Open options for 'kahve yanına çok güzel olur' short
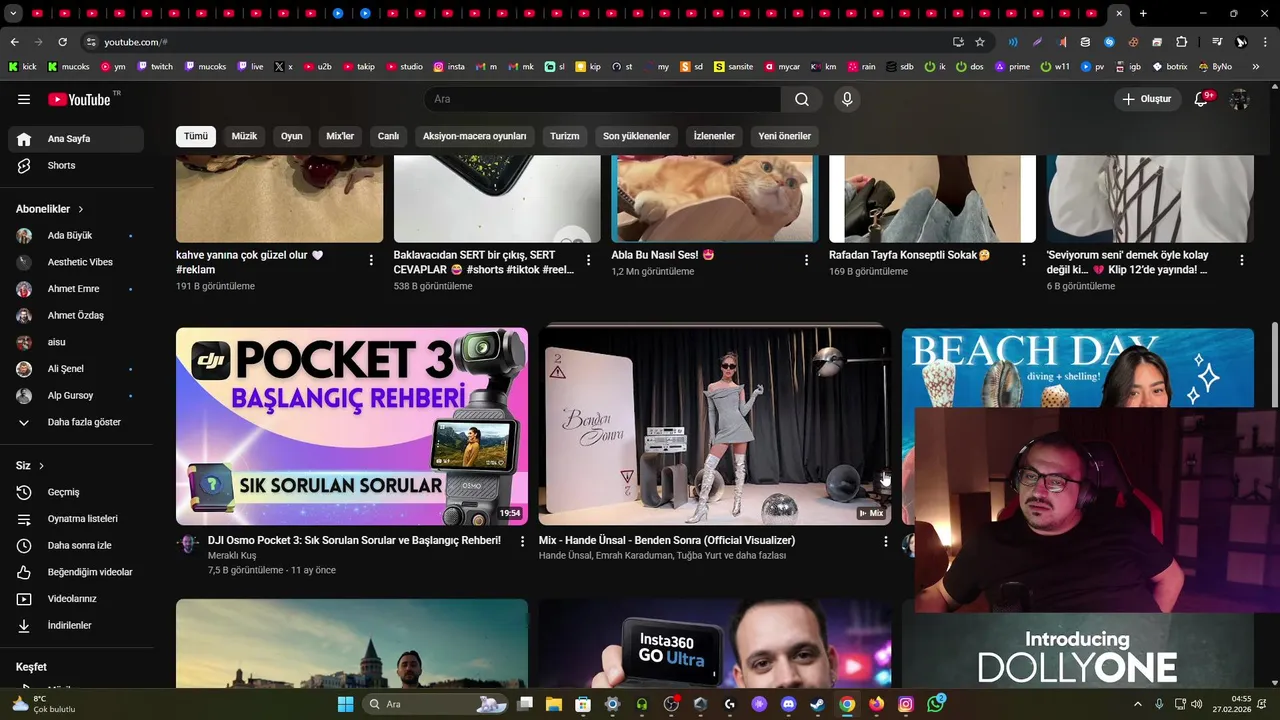Viewport: 1280px width, 720px height. tap(371, 260)
